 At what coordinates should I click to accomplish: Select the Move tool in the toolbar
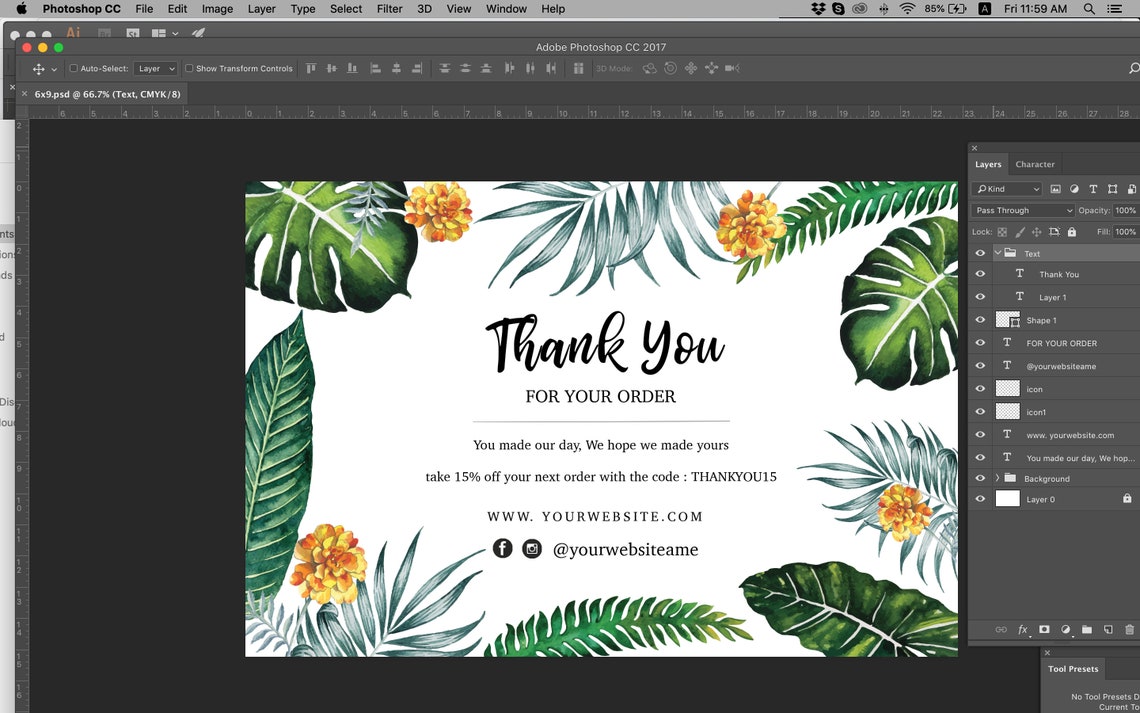(x=37, y=68)
